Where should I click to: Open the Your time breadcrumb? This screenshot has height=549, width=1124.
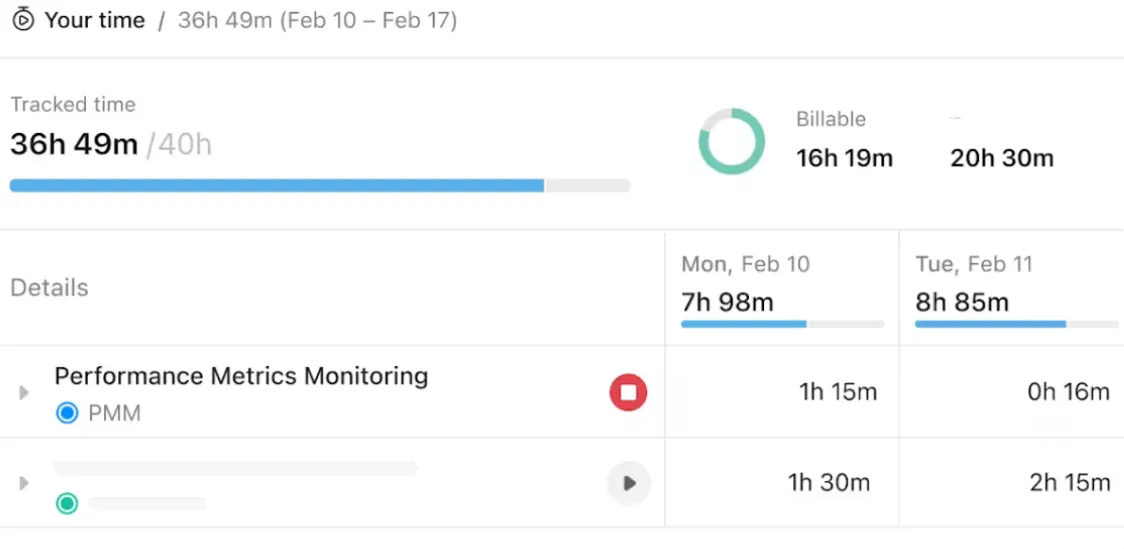click(x=95, y=20)
